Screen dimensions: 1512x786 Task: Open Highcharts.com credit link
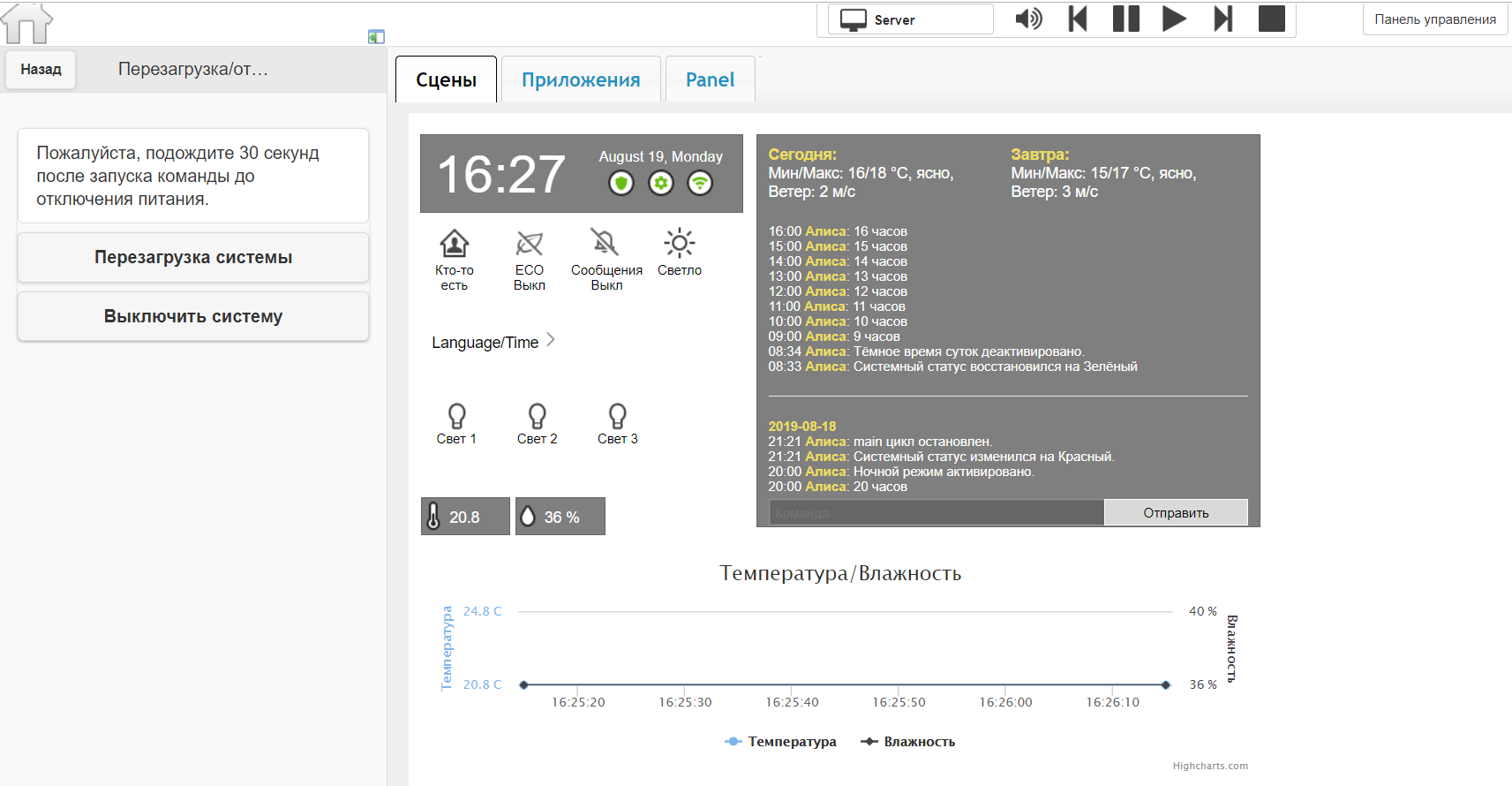[x=1210, y=766]
